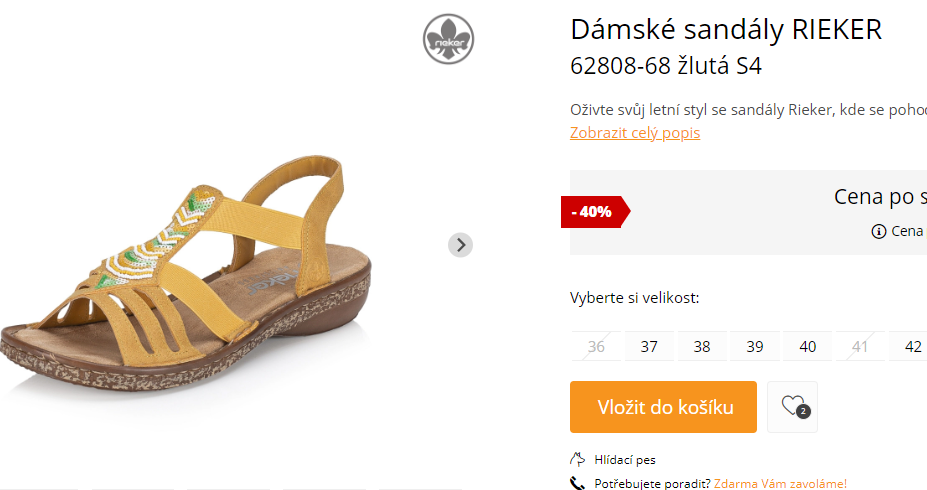Click the phone handset icon
The width and height of the screenshot is (927, 490).
point(577,483)
